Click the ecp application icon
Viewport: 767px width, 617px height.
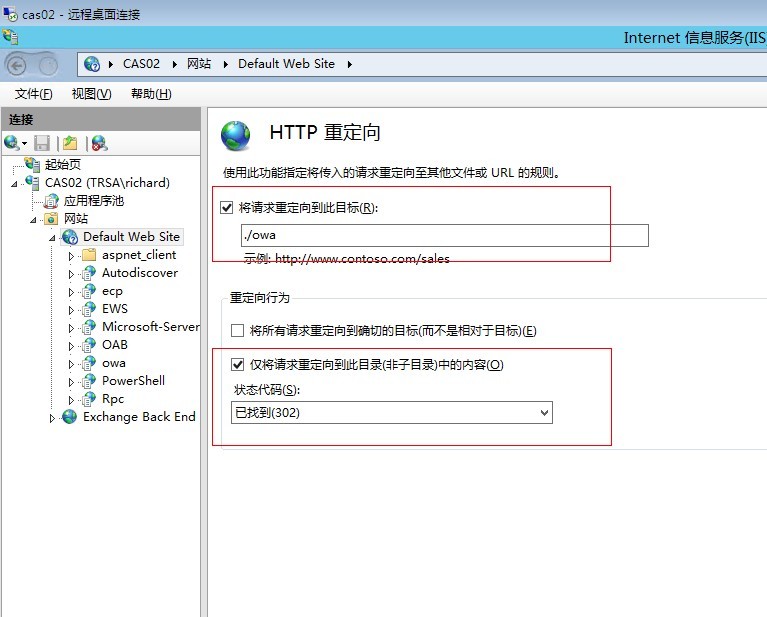pyautogui.click(x=89, y=291)
